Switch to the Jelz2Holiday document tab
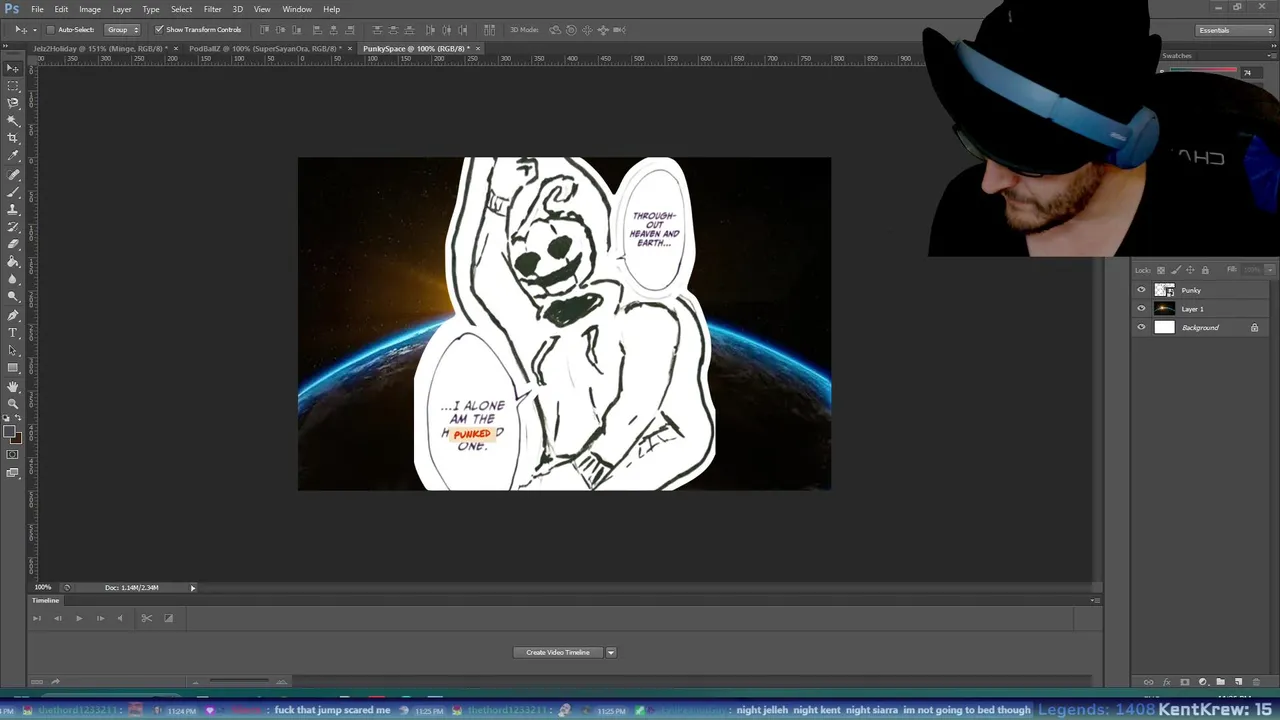 100,48
